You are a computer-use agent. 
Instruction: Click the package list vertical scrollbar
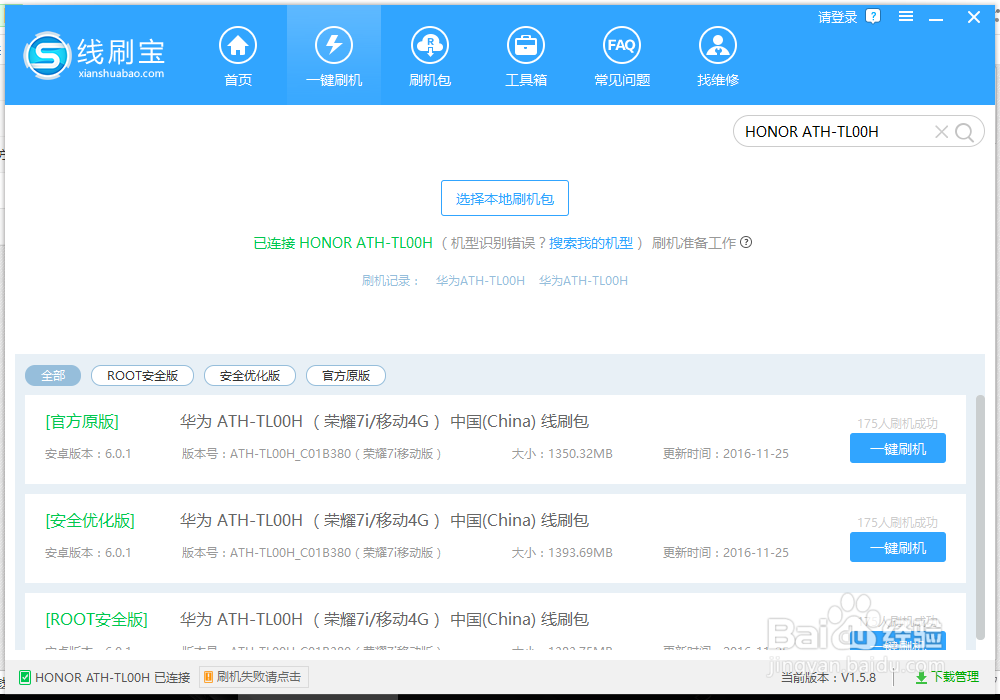point(980,517)
